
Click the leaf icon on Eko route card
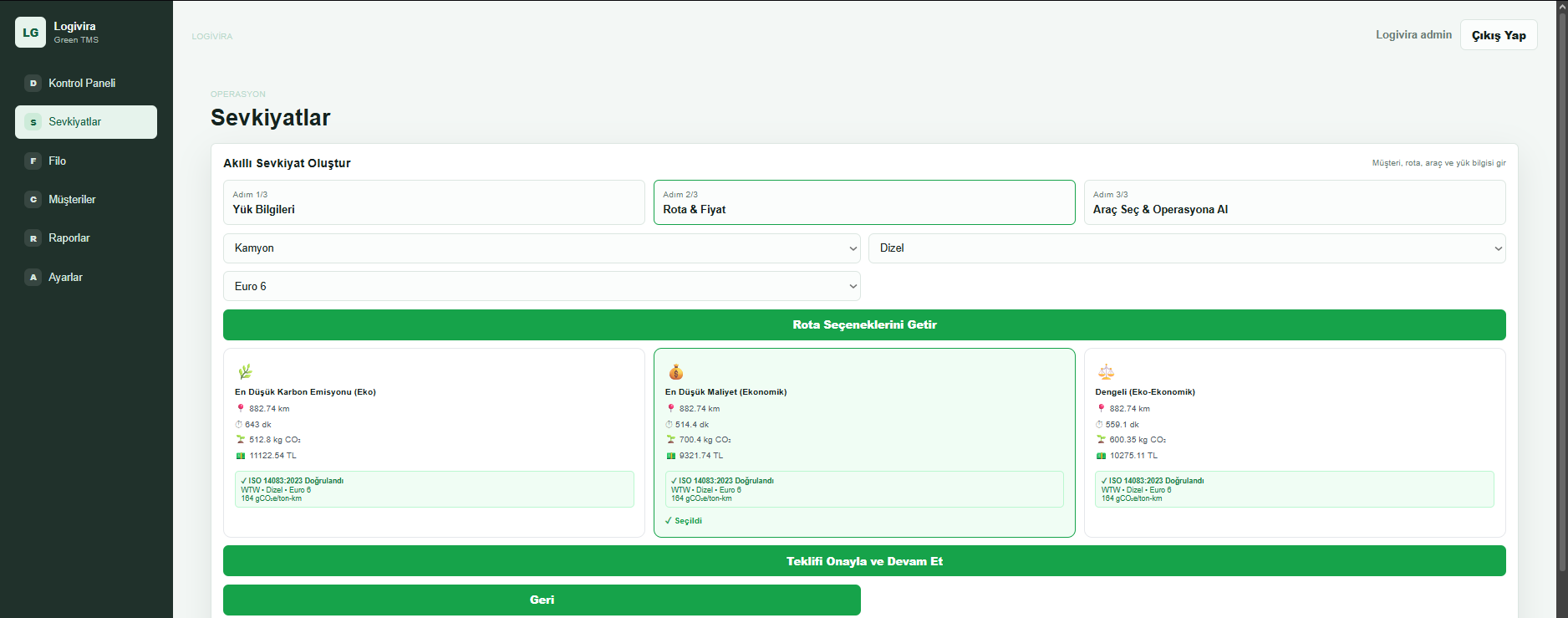tap(245, 371)
